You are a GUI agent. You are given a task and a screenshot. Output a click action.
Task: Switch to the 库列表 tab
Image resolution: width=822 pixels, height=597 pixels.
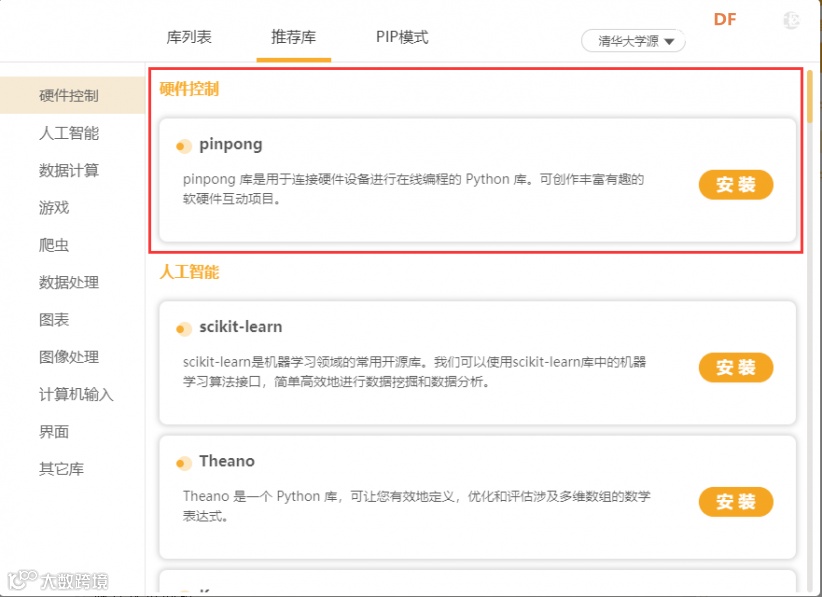(x=189, y=37)
